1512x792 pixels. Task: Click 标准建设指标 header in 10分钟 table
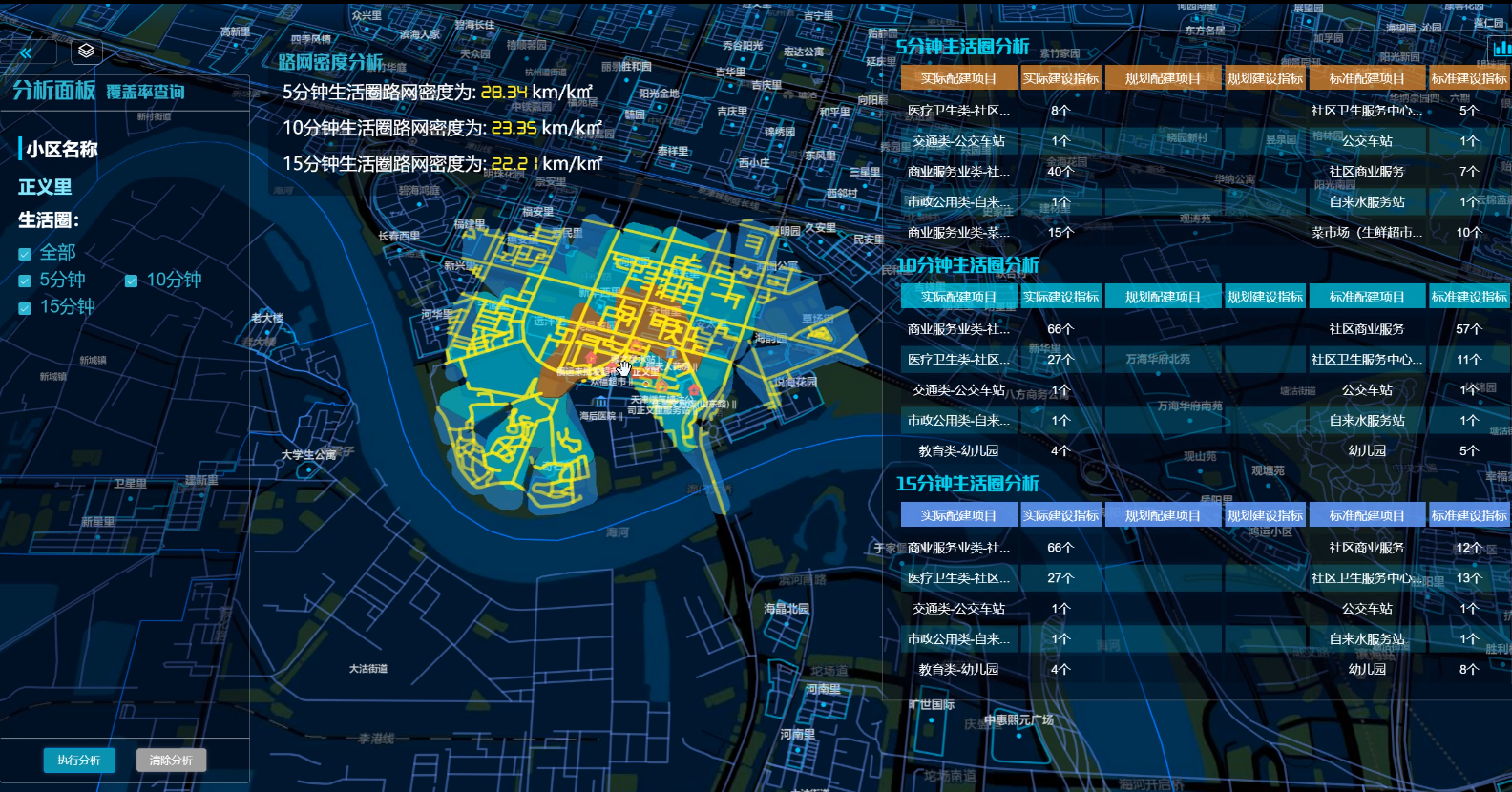1468,297
